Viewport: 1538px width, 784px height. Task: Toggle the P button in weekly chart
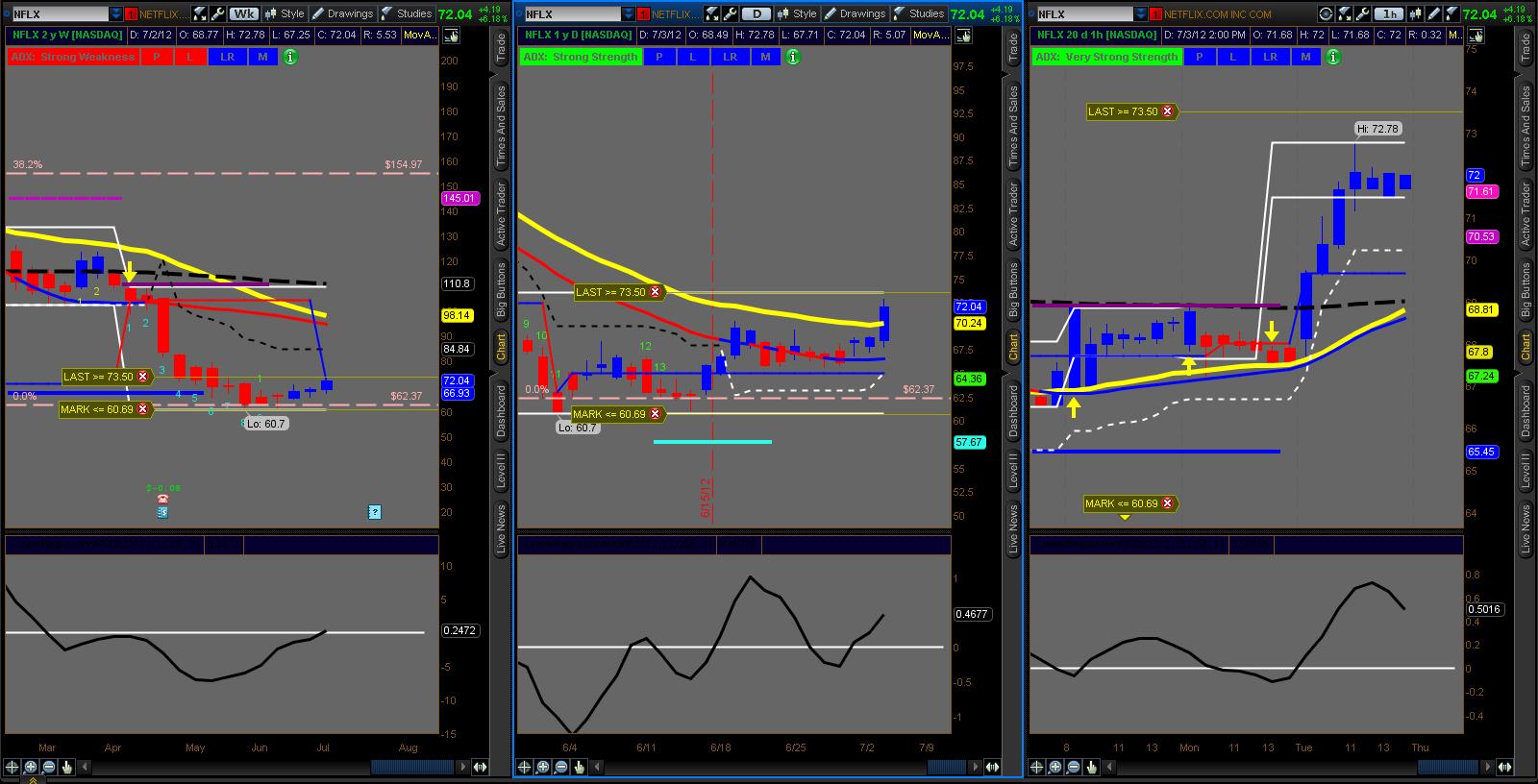156,57
